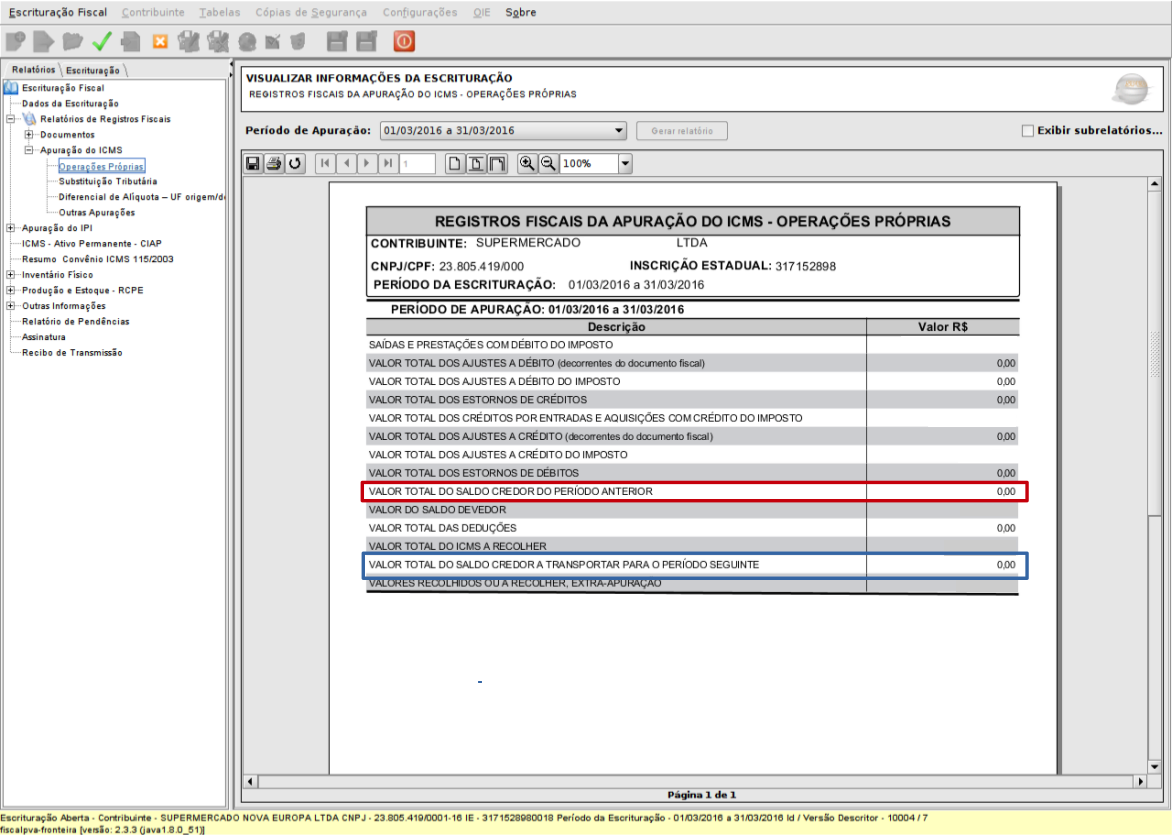Viewport: 1172px width, 836px height.
Task: Open the 100% zoom level dropdown
Action: tap(625, 163)
